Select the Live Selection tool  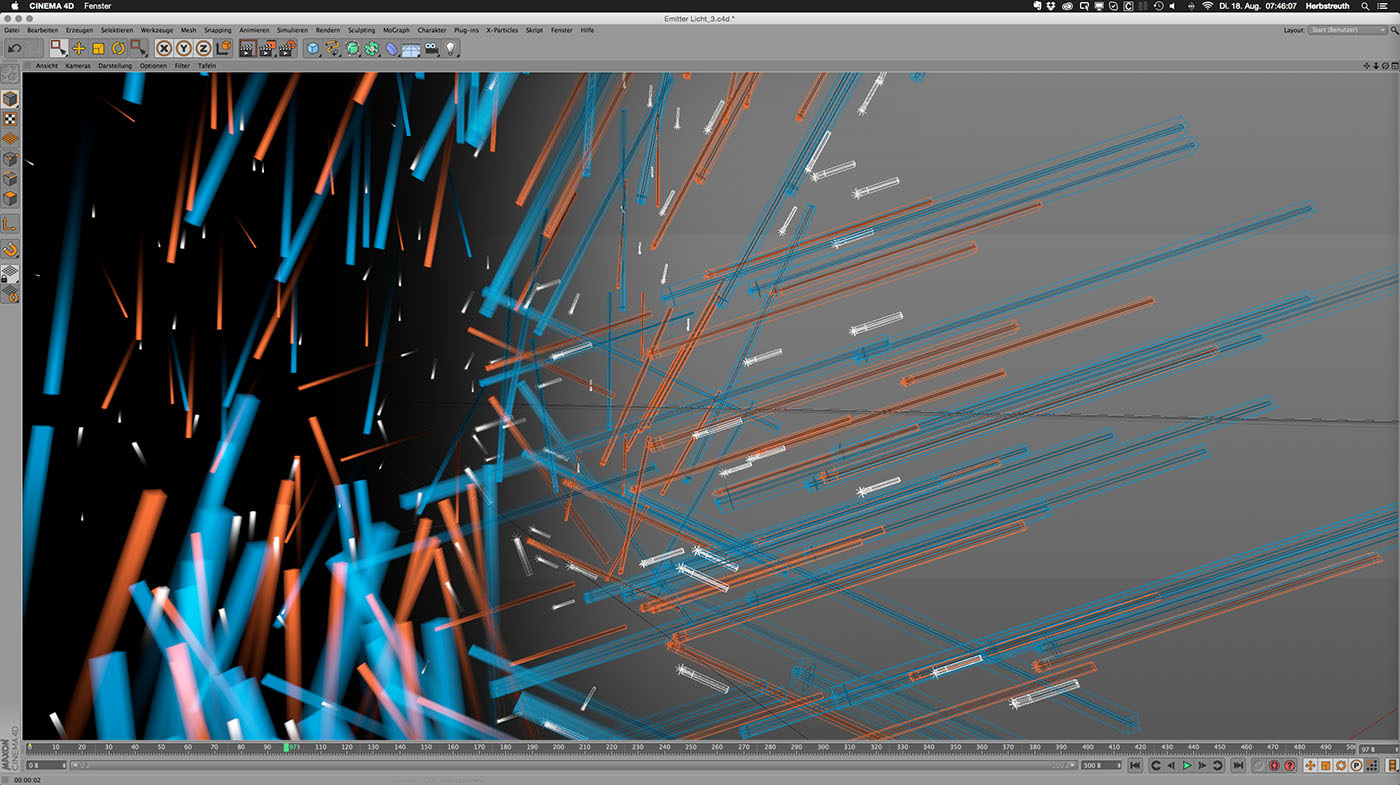[x=59, y=48]
